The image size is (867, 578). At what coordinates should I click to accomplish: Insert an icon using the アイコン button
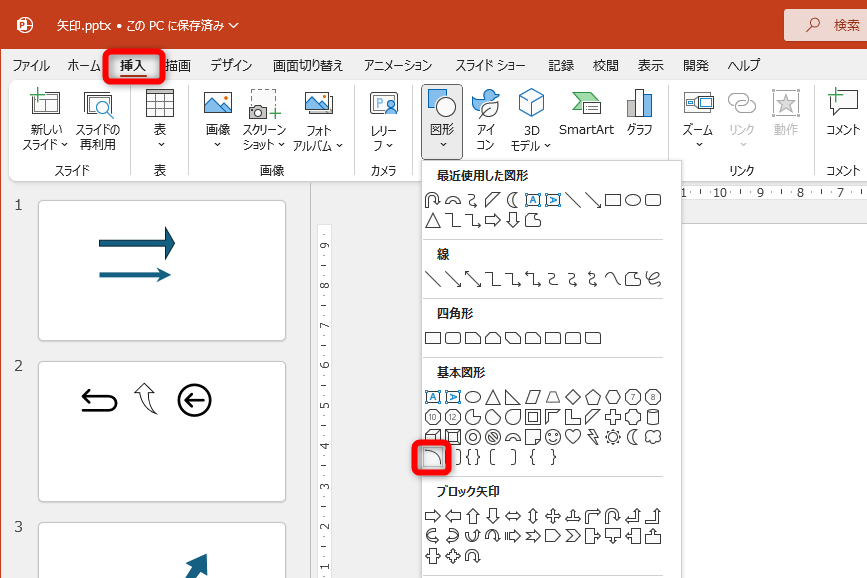point(486,118)
